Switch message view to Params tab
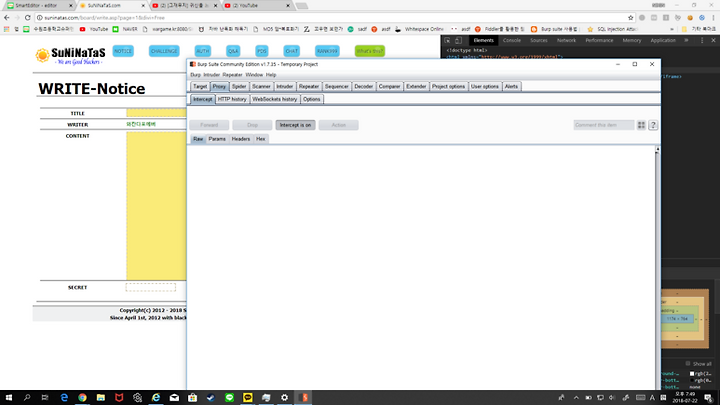 [217, 139]
